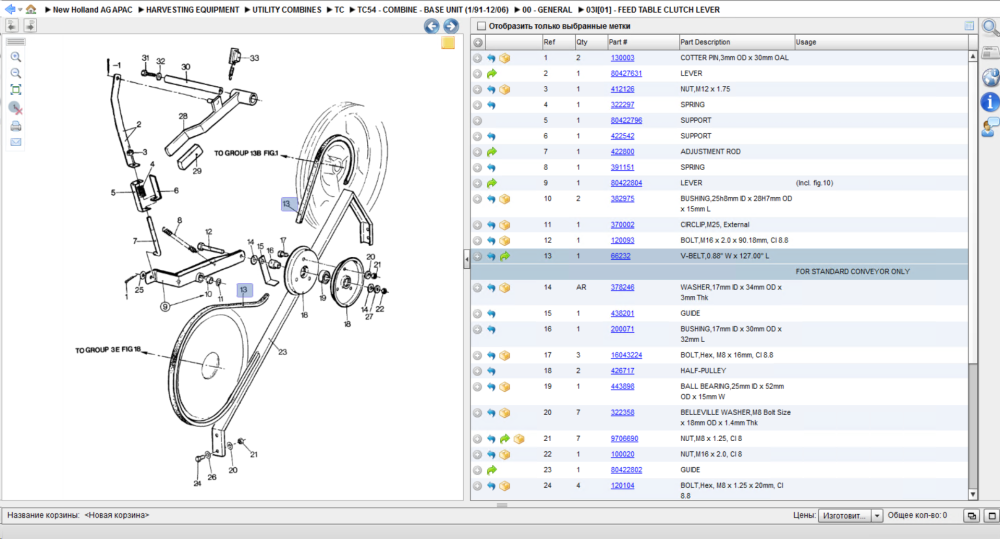
Task: Click parts list scroll down arrow
Action: coord(973,494)
